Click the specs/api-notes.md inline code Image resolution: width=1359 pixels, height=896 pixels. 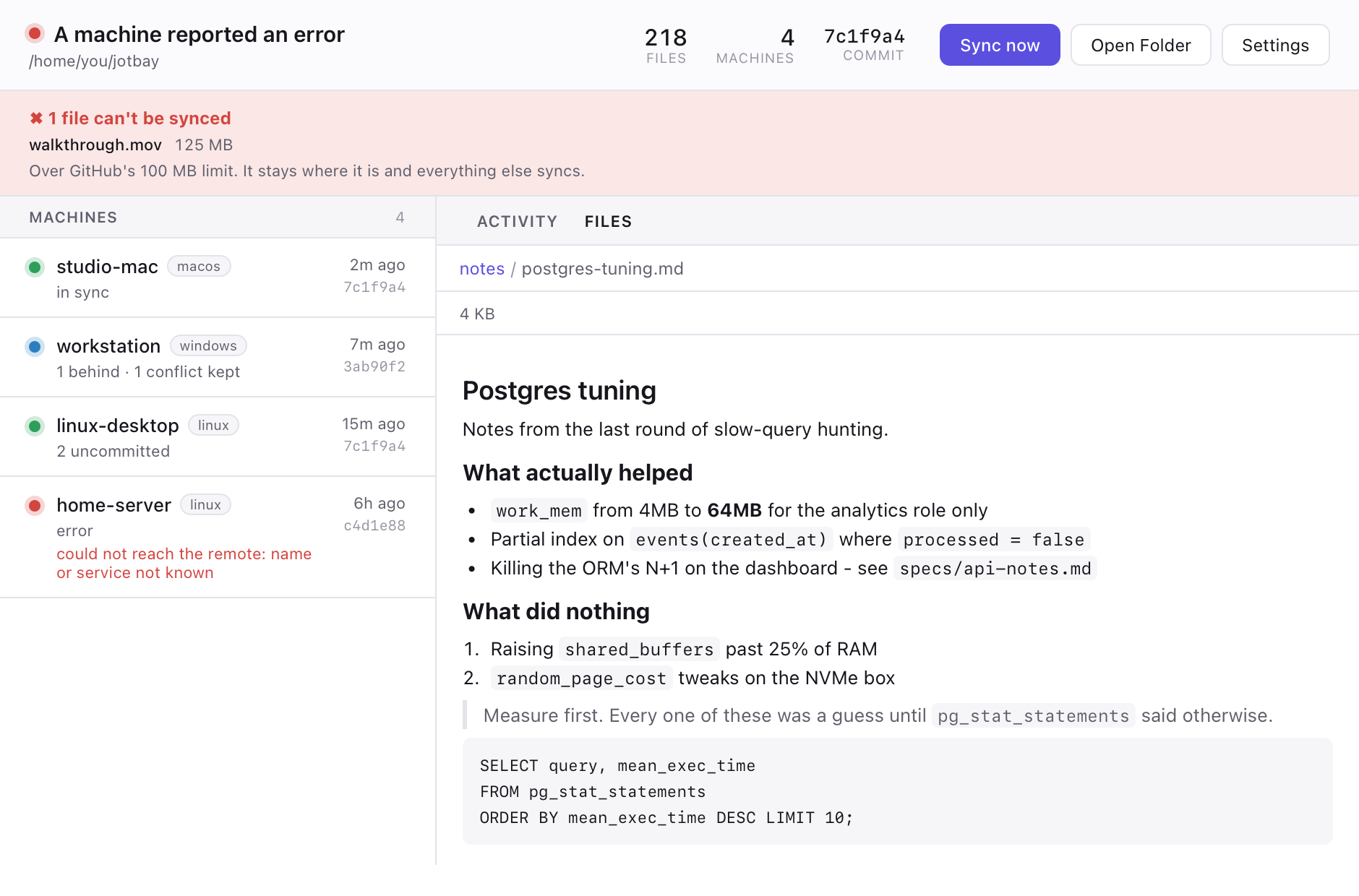coord(995,569)
